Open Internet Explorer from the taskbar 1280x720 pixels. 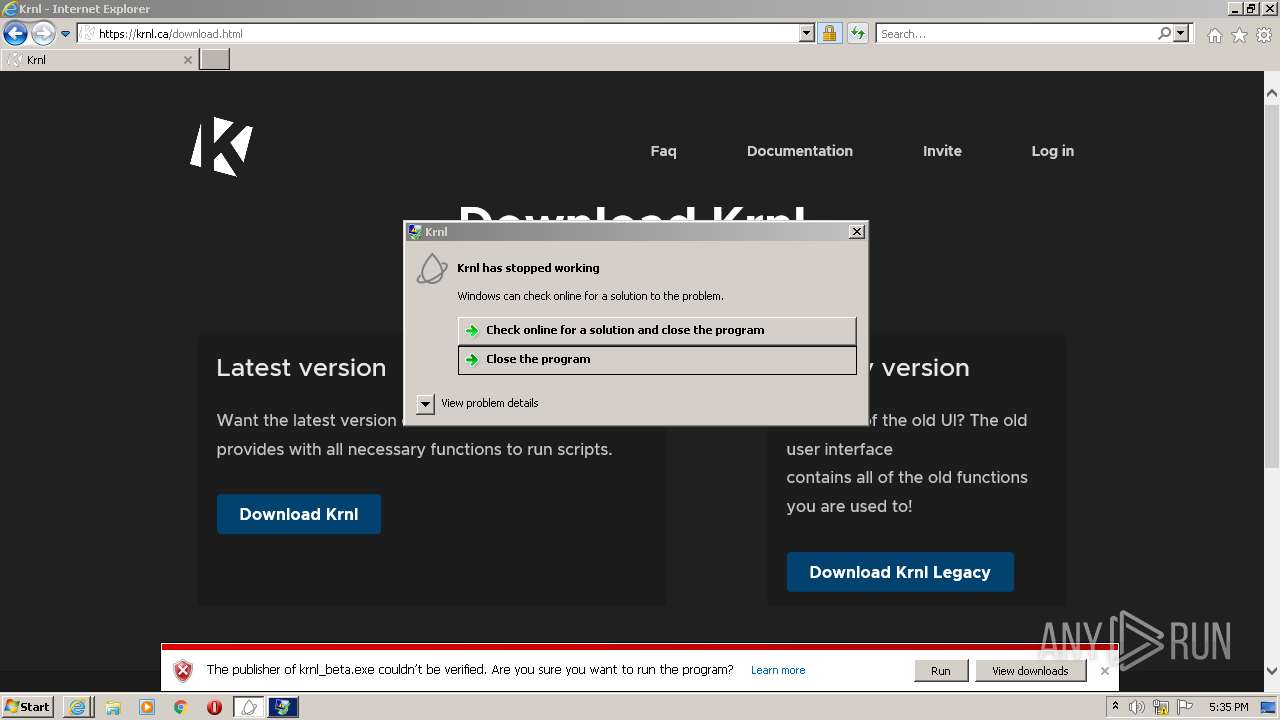coord(77,707)
